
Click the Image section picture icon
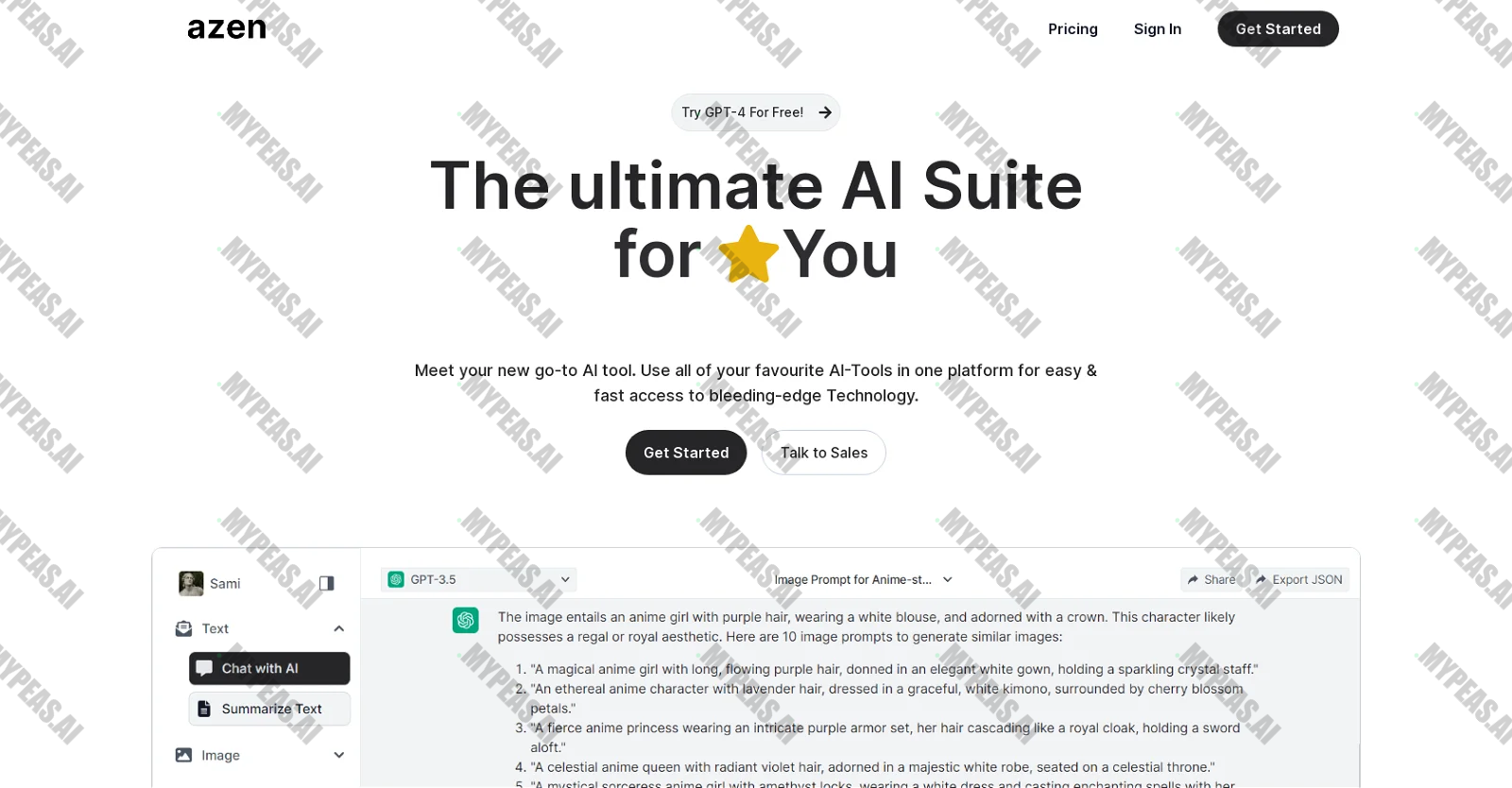pos(183,755)
